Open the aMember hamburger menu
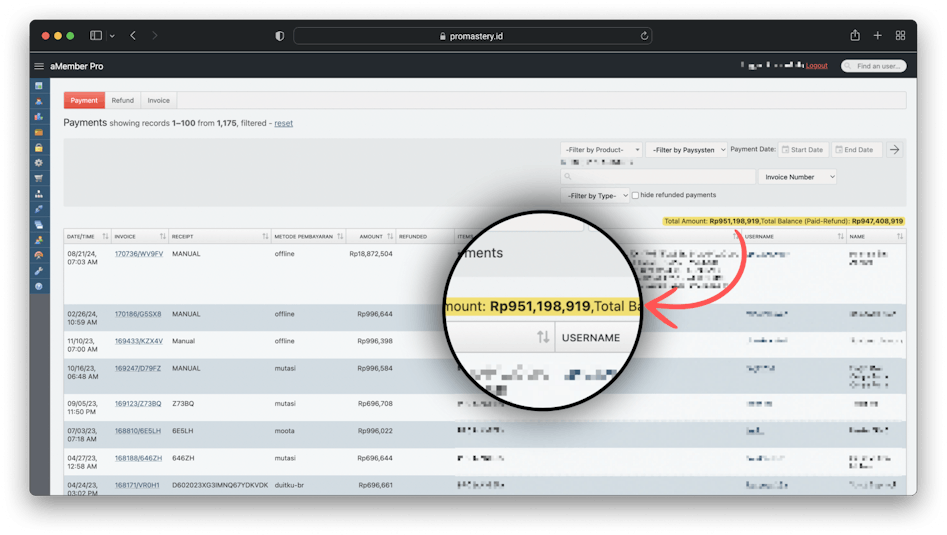Viewport: 947px width, 535px height. tap(39, 66)
